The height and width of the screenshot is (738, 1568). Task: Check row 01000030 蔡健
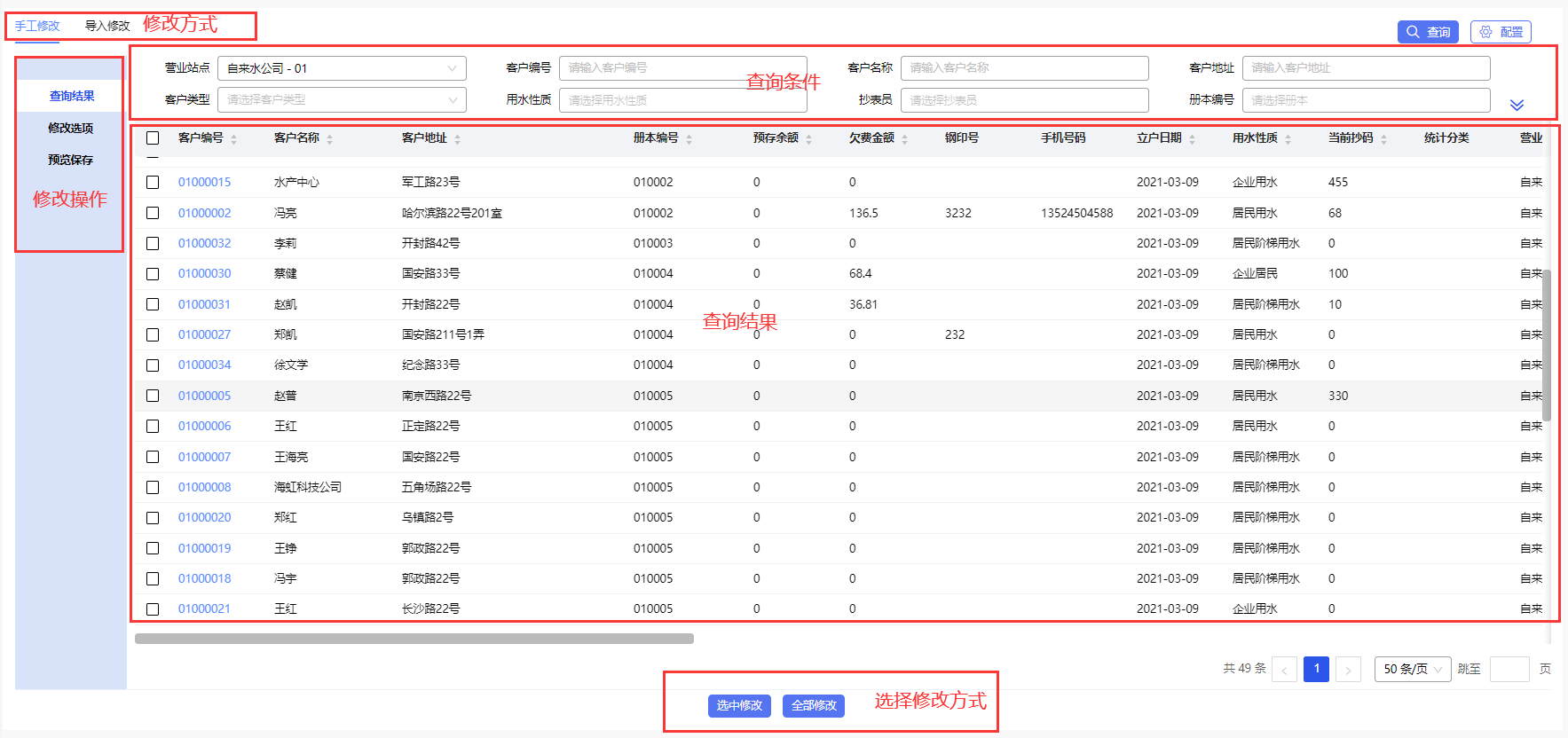[153, 274]
